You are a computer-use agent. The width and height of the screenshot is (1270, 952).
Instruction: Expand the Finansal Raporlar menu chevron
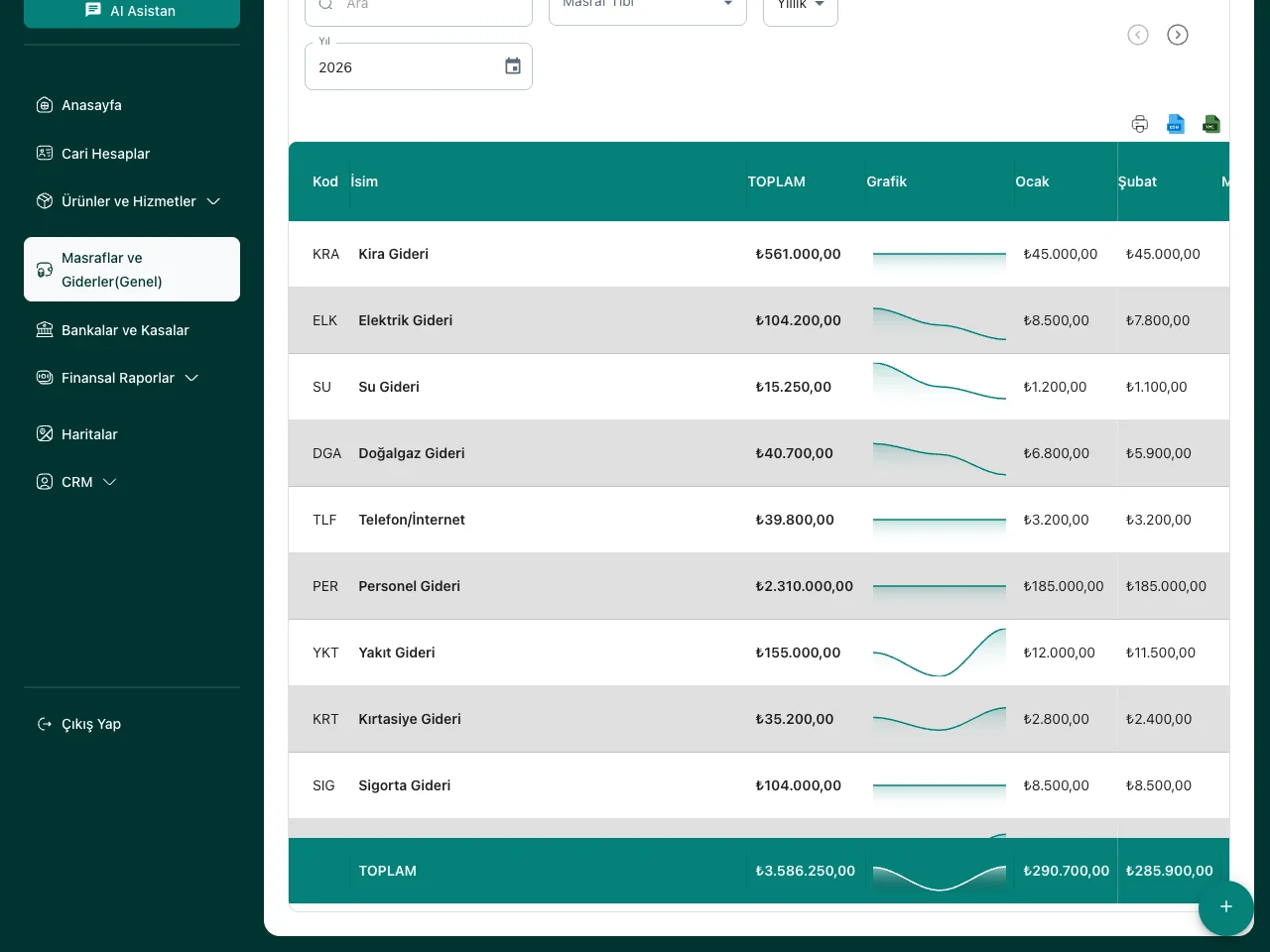click(191, 378)
